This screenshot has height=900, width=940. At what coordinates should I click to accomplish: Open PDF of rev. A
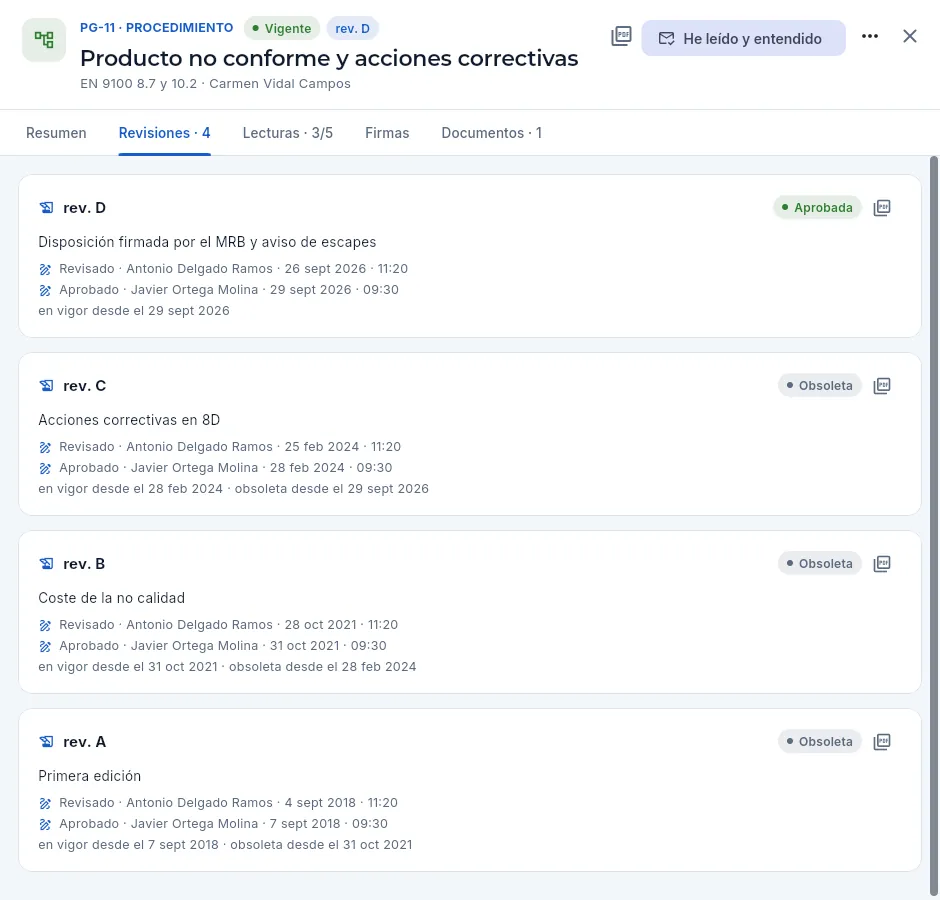click(882, 742)
